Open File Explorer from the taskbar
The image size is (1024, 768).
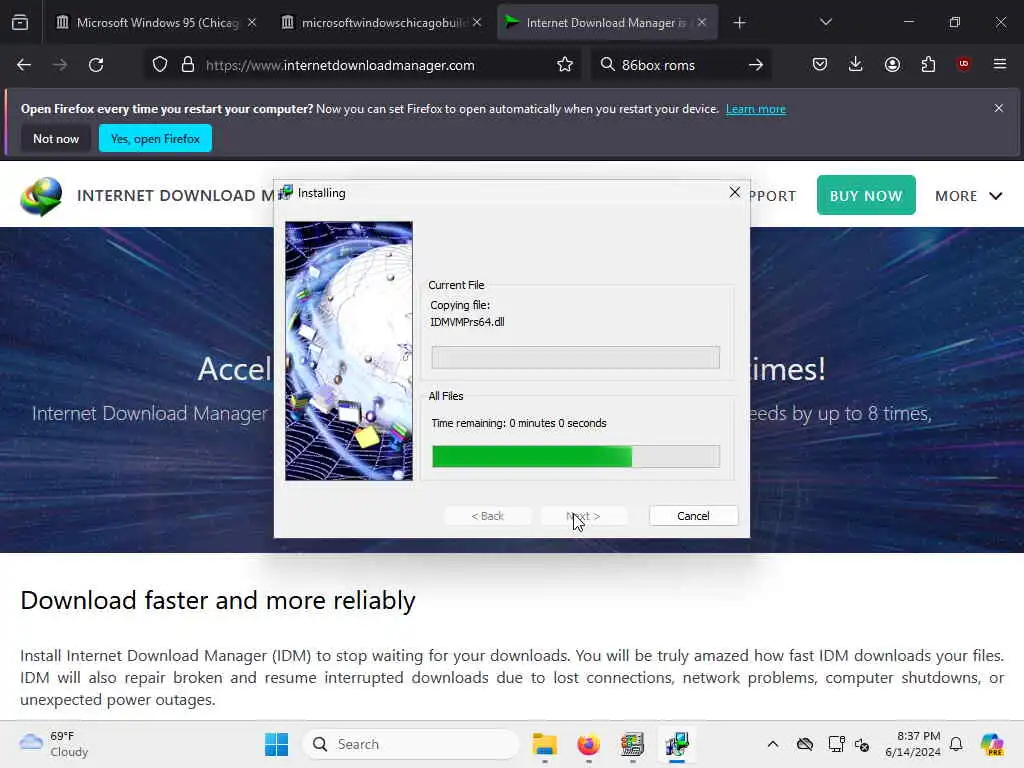pyautogui.click(x=544, y=744)
